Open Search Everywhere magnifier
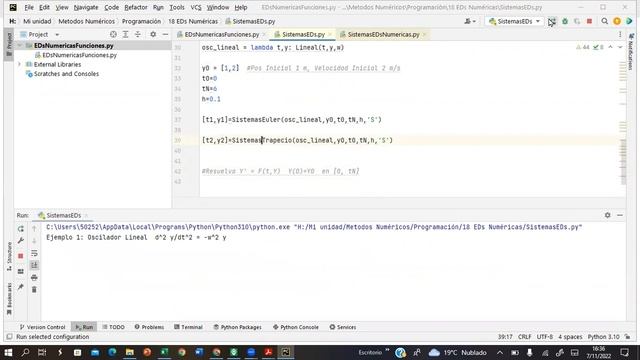Image resolution: width=640 pixels, height=360 pixels. point(604,21)
